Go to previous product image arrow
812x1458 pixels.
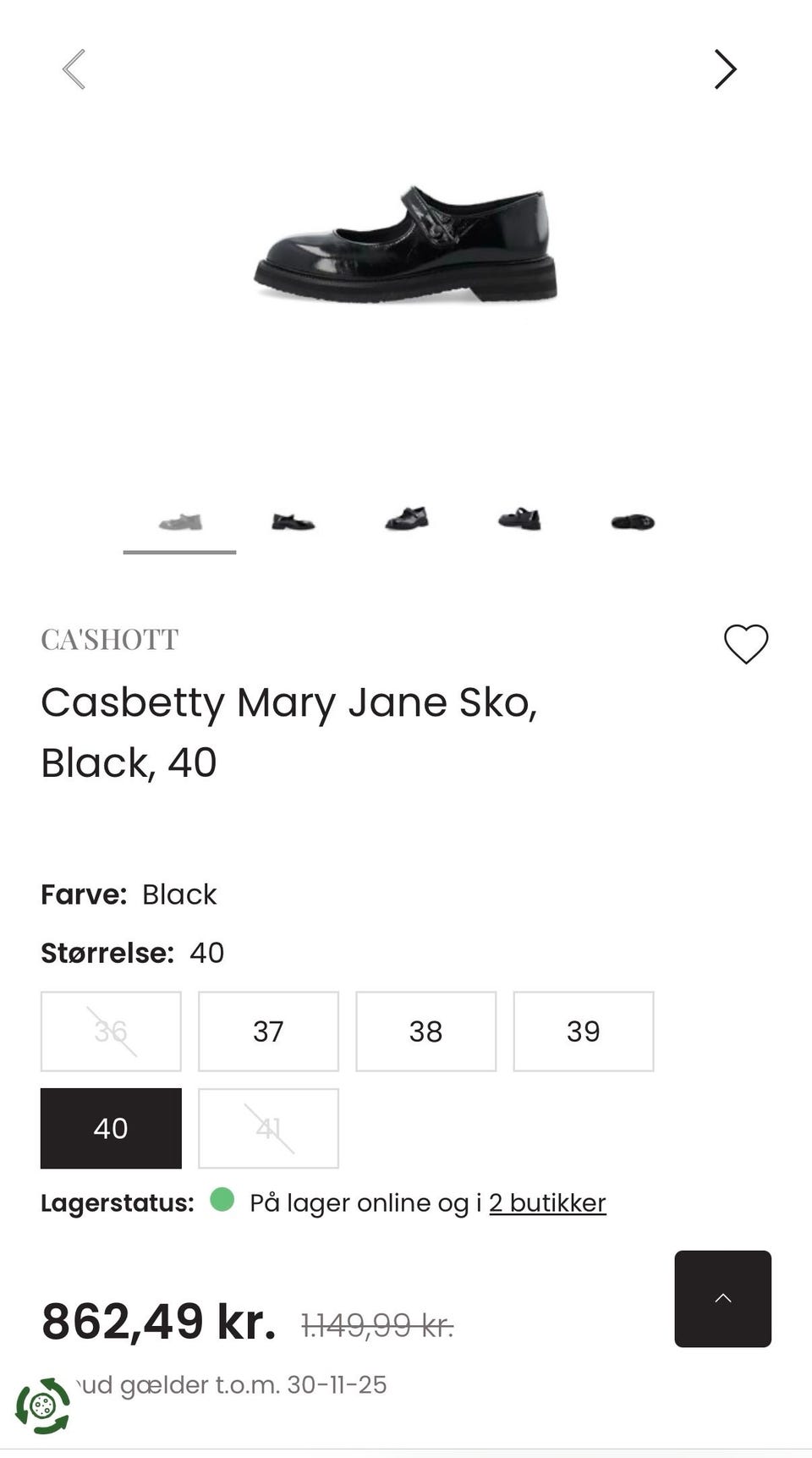click(x=74, y=69)
